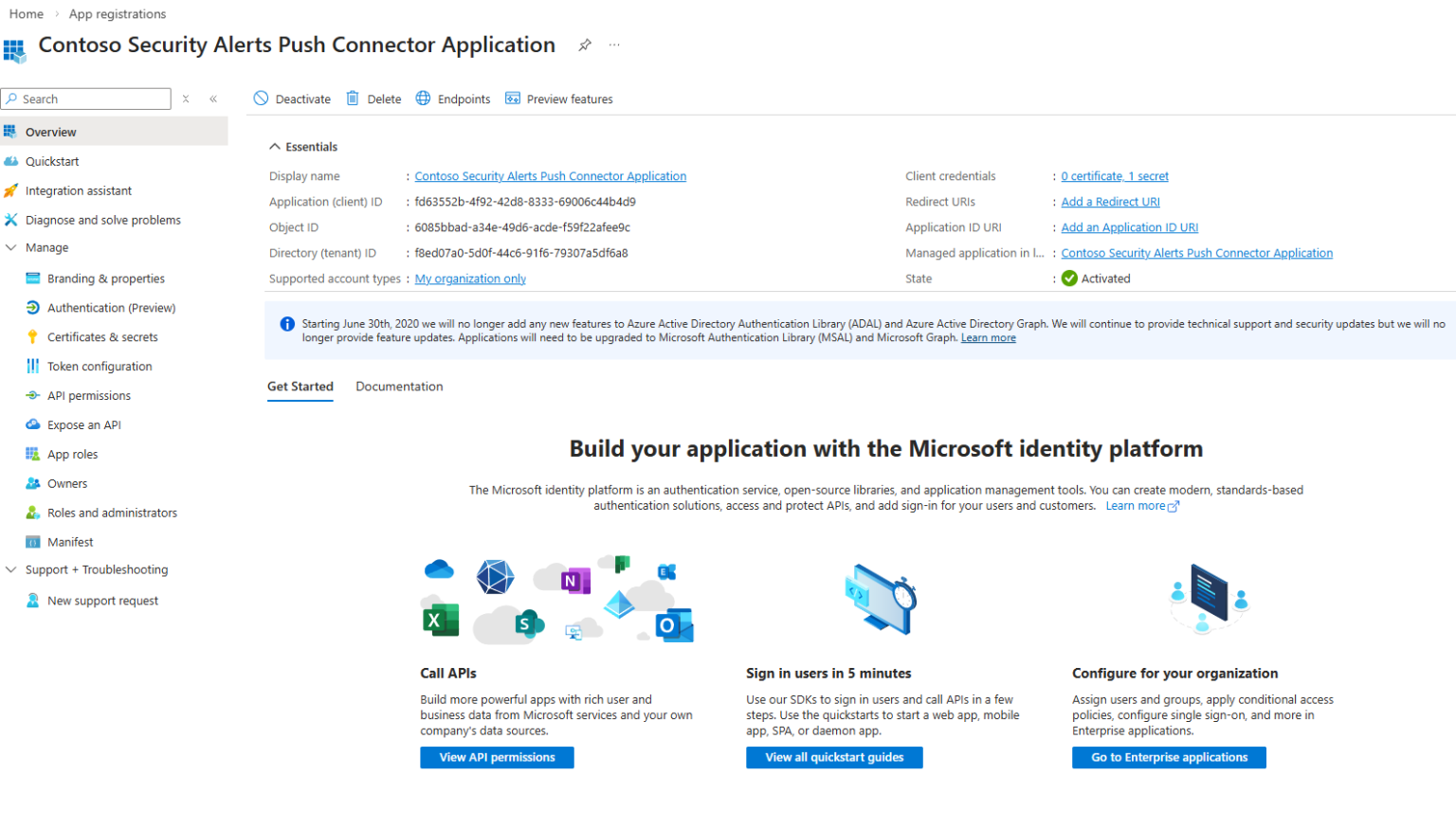Click the Owners people icon

click(33, 483)
